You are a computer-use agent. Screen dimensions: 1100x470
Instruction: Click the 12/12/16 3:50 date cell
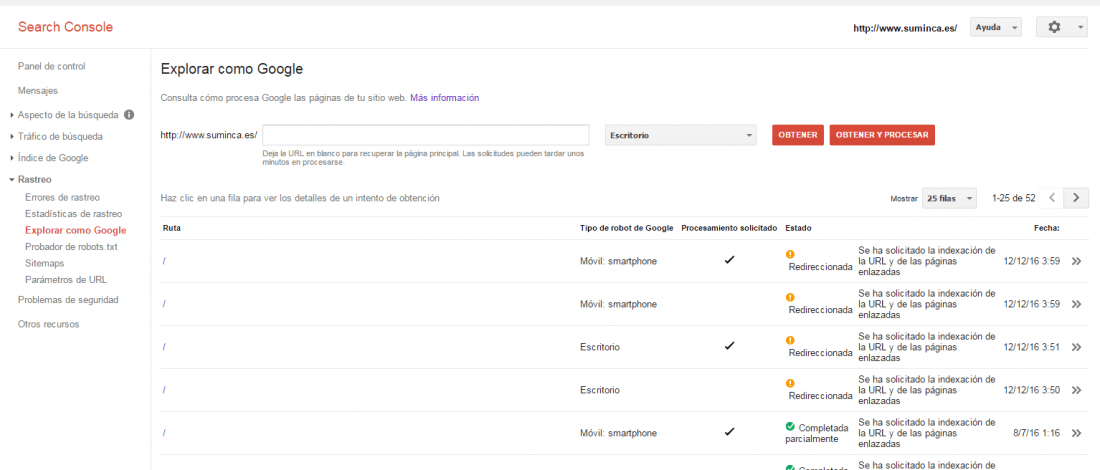click(1032, 390)
